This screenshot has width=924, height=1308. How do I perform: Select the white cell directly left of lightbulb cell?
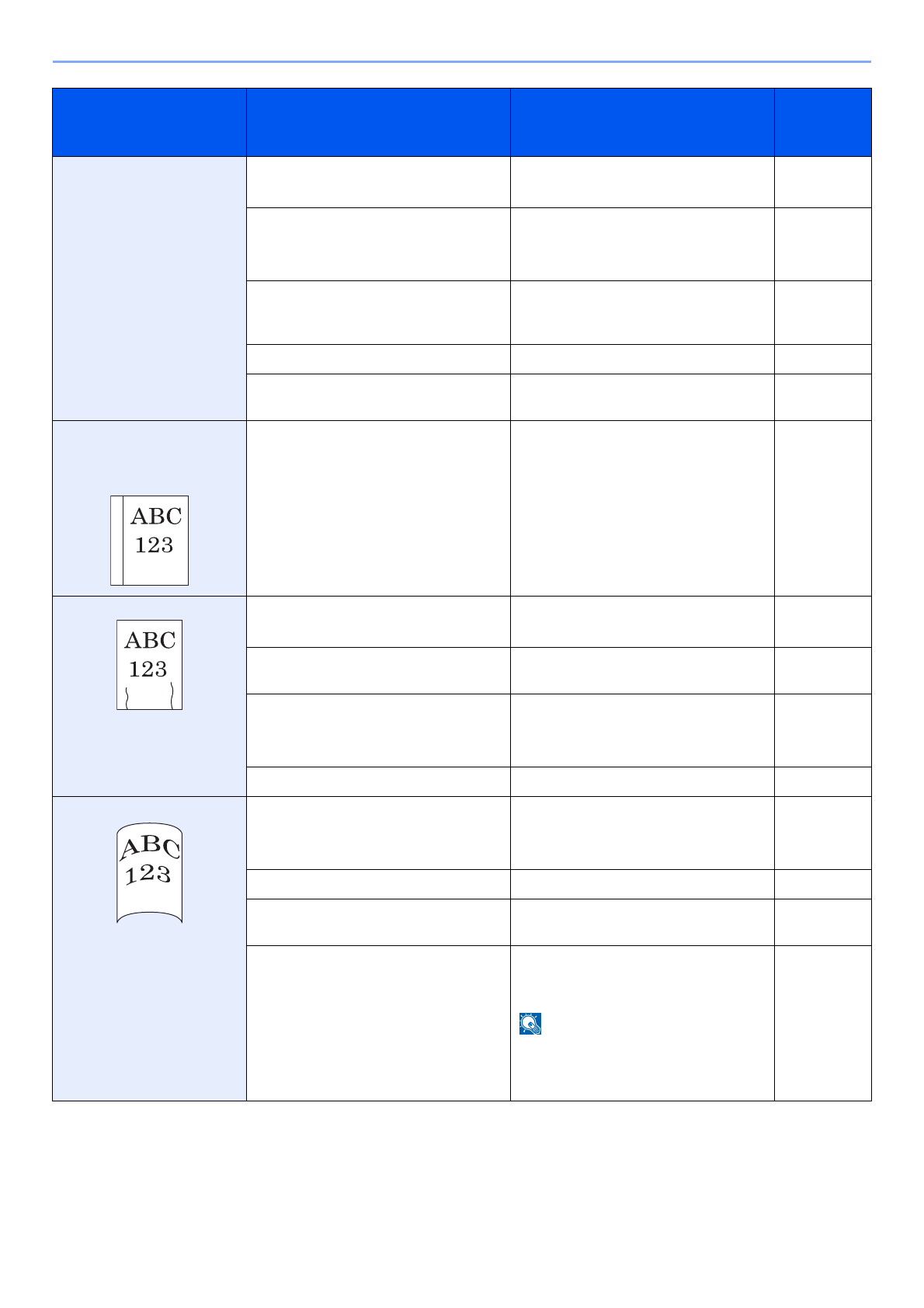[x=378, y=1023]
